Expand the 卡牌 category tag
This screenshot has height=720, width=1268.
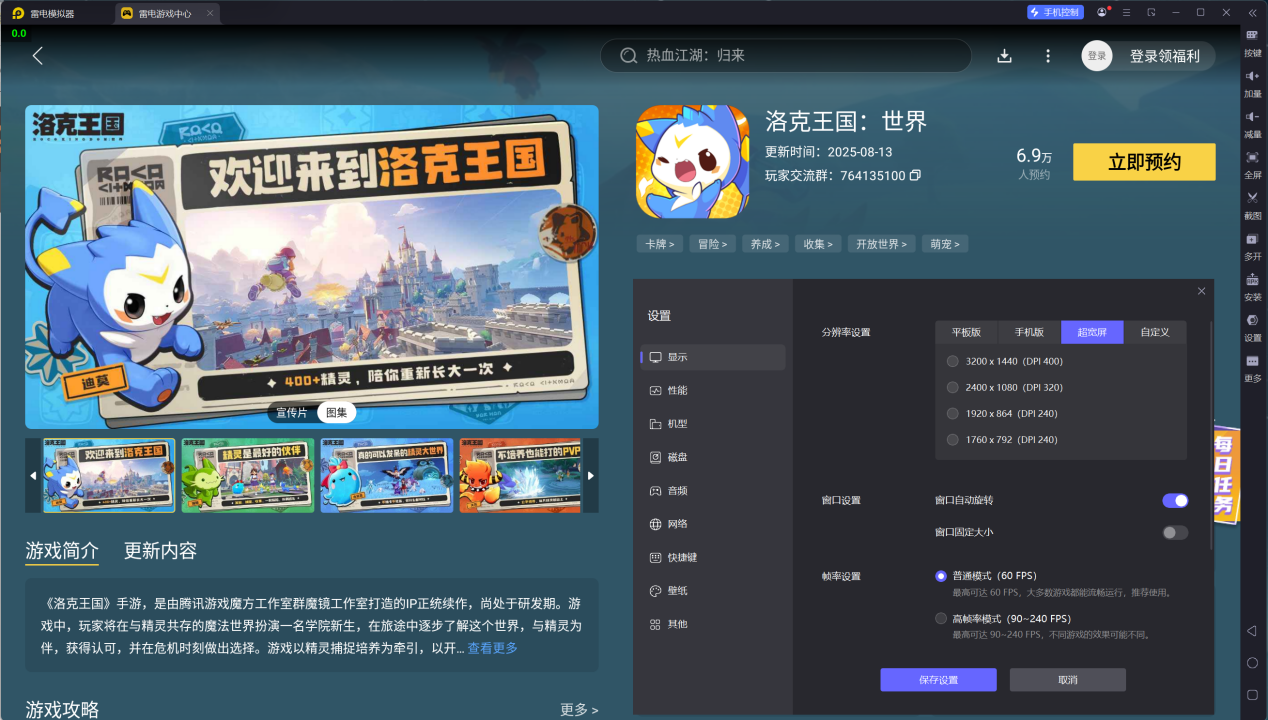tap(659, 243)
